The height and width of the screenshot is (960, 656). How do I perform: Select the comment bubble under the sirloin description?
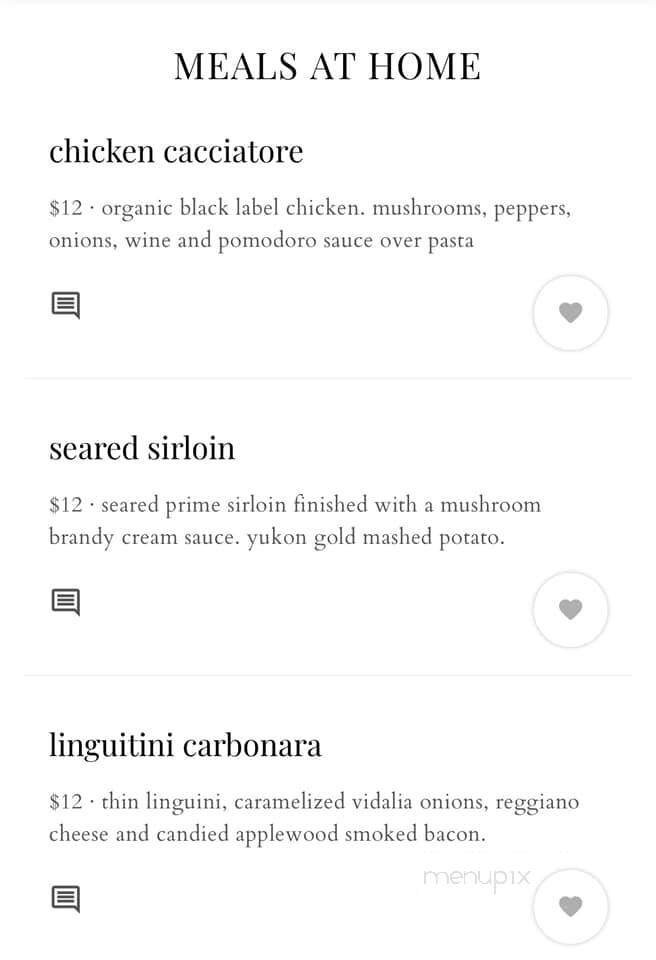click(x=65, y=602)
